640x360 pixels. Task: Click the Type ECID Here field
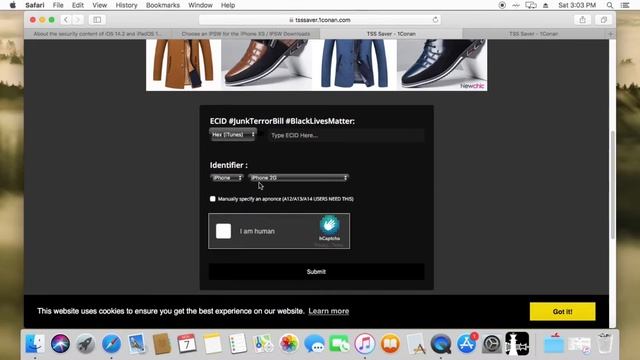coord(346,136)
